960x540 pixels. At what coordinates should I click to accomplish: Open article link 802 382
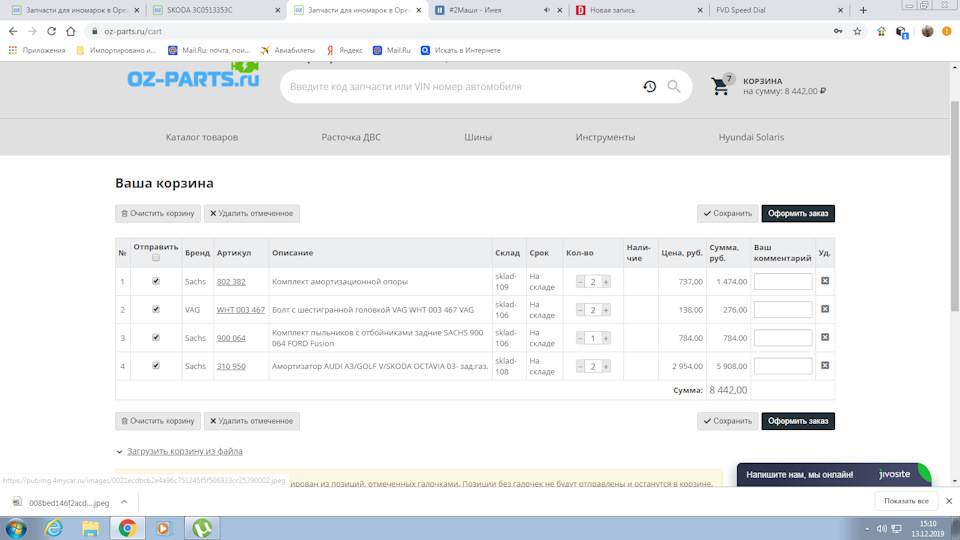pyautogui.click(x=231, y=282)
